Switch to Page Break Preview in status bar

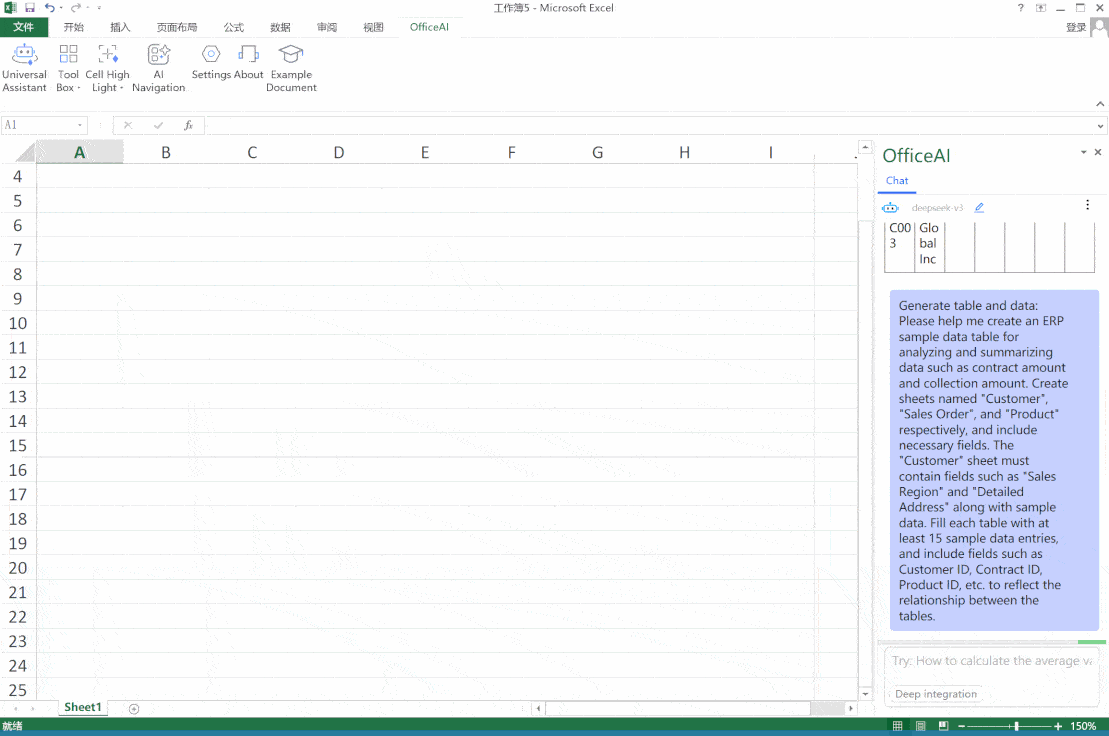tap(942, 726)
